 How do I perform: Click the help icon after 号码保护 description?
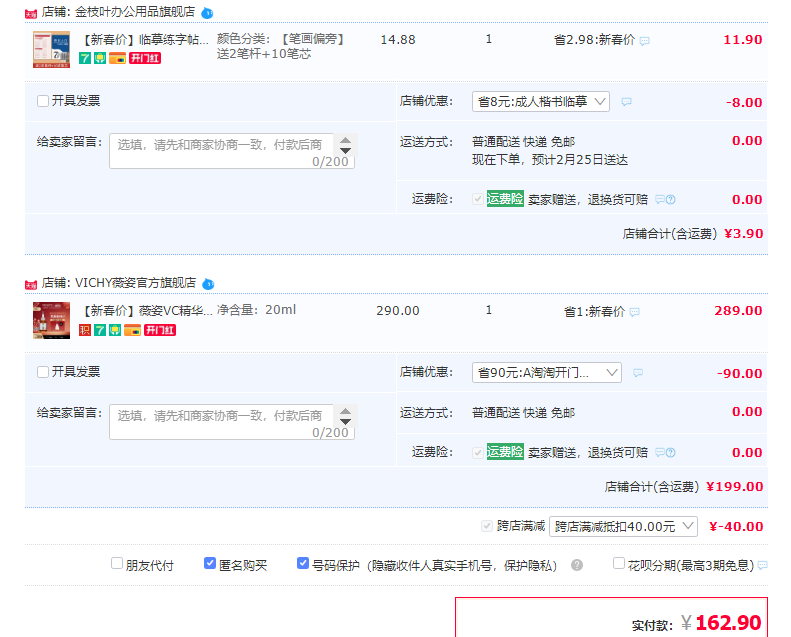click(x=577, y=565)
